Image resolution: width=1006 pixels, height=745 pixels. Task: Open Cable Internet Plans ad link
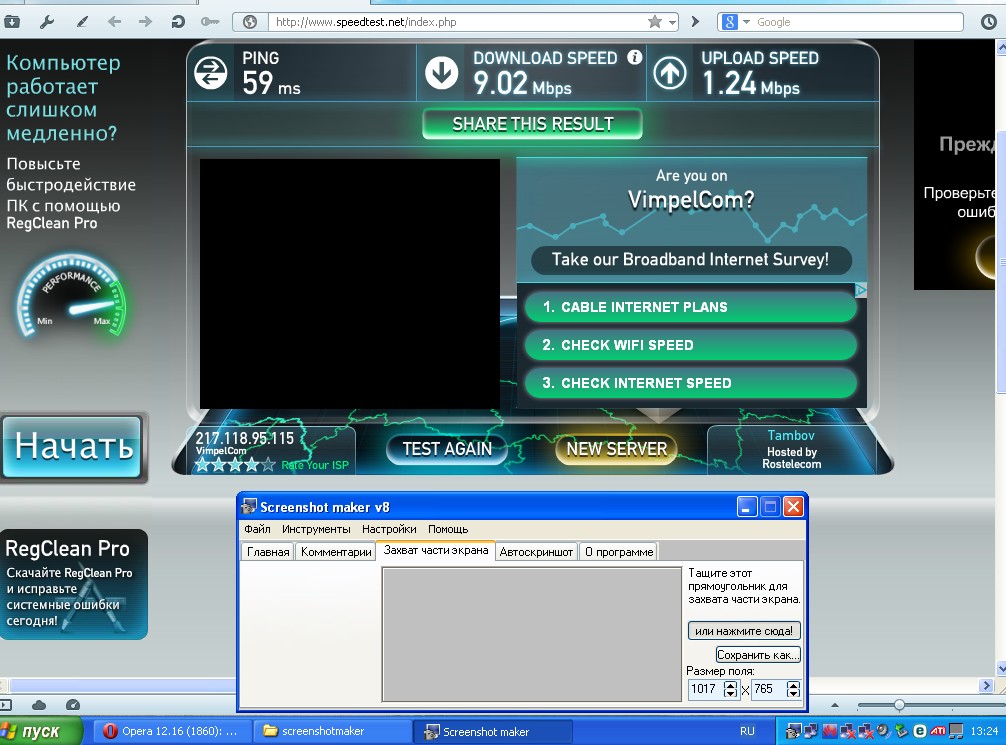click(x=691, y=307)
